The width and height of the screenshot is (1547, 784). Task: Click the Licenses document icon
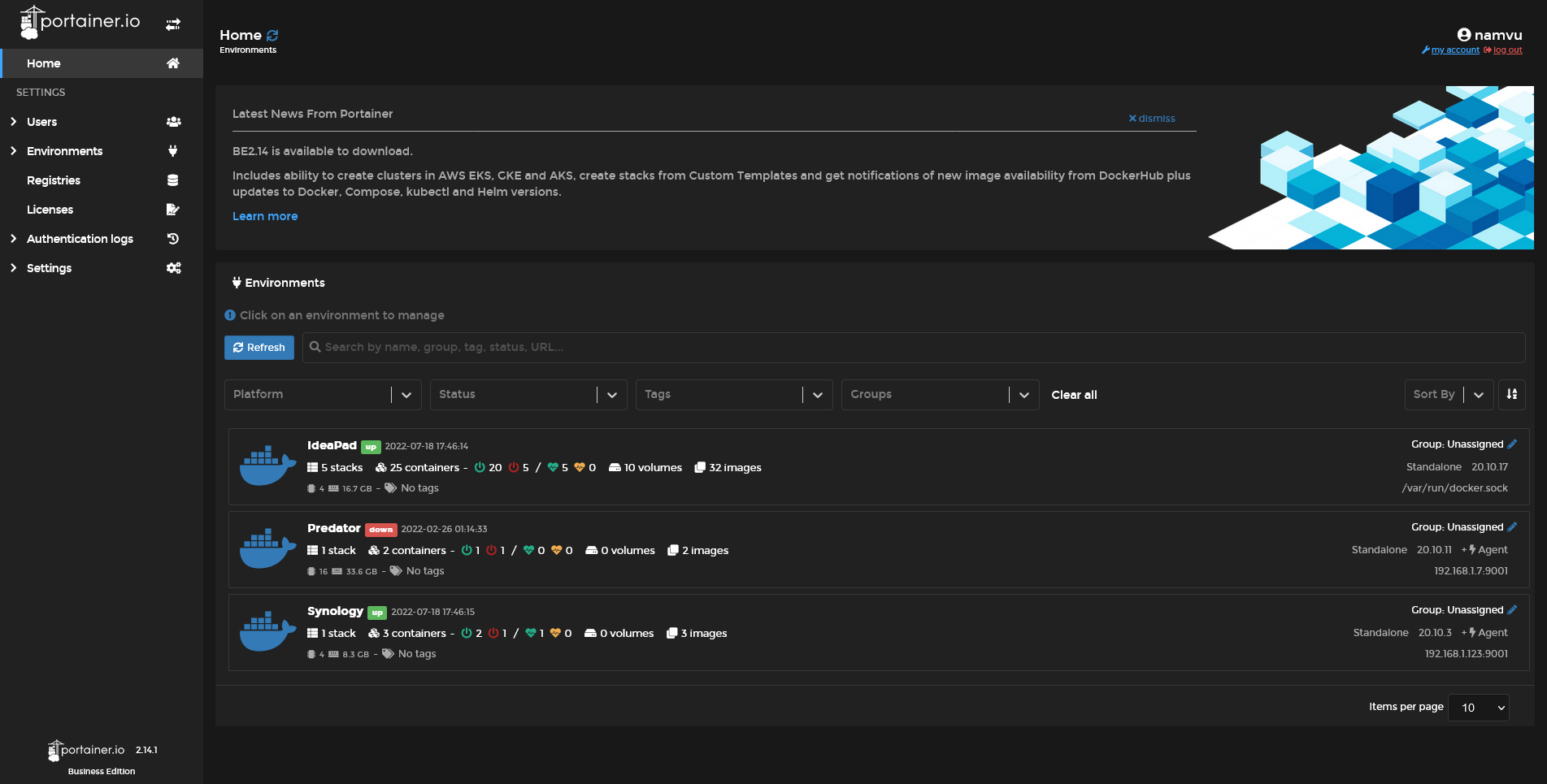pos(173,210)
